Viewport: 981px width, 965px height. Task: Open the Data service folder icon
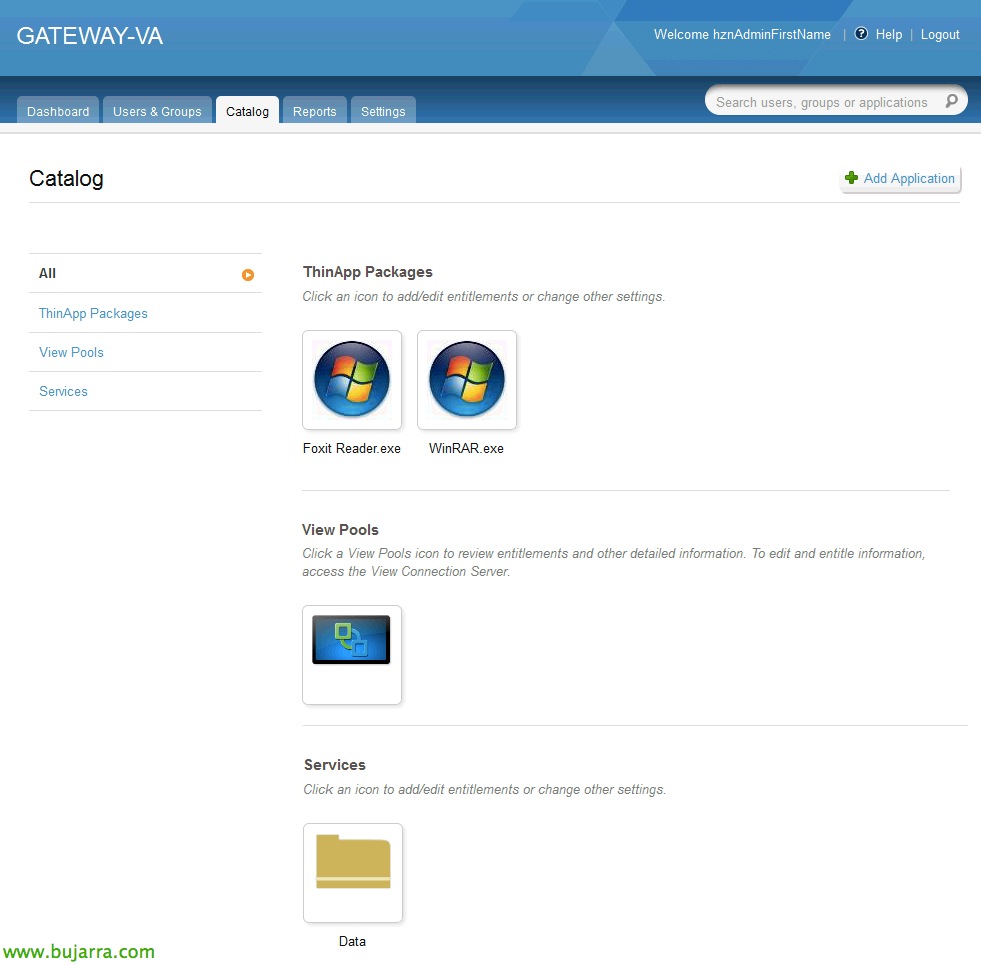click(353, 872)
